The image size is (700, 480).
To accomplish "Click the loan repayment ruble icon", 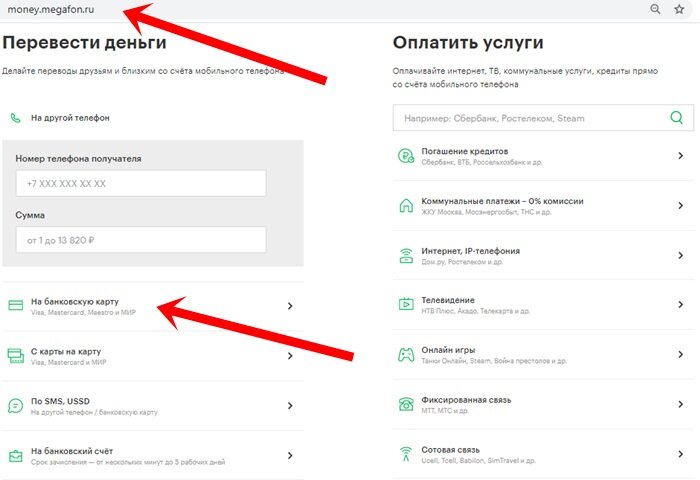I will point(406,156).
